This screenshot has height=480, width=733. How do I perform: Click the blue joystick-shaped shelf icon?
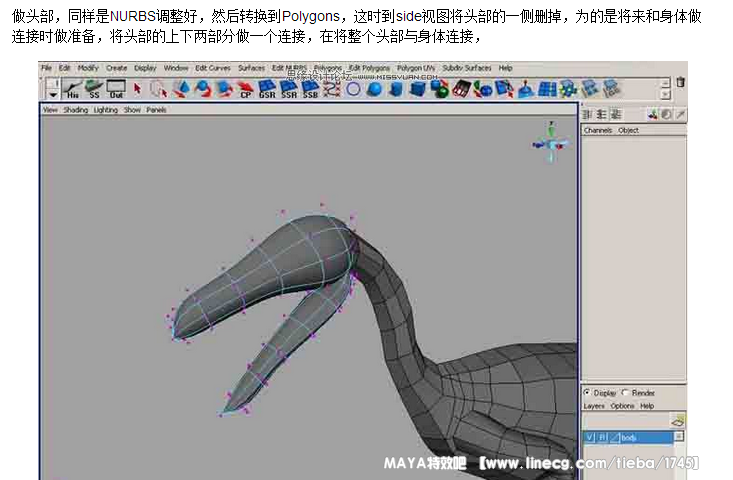pos(526,89)
